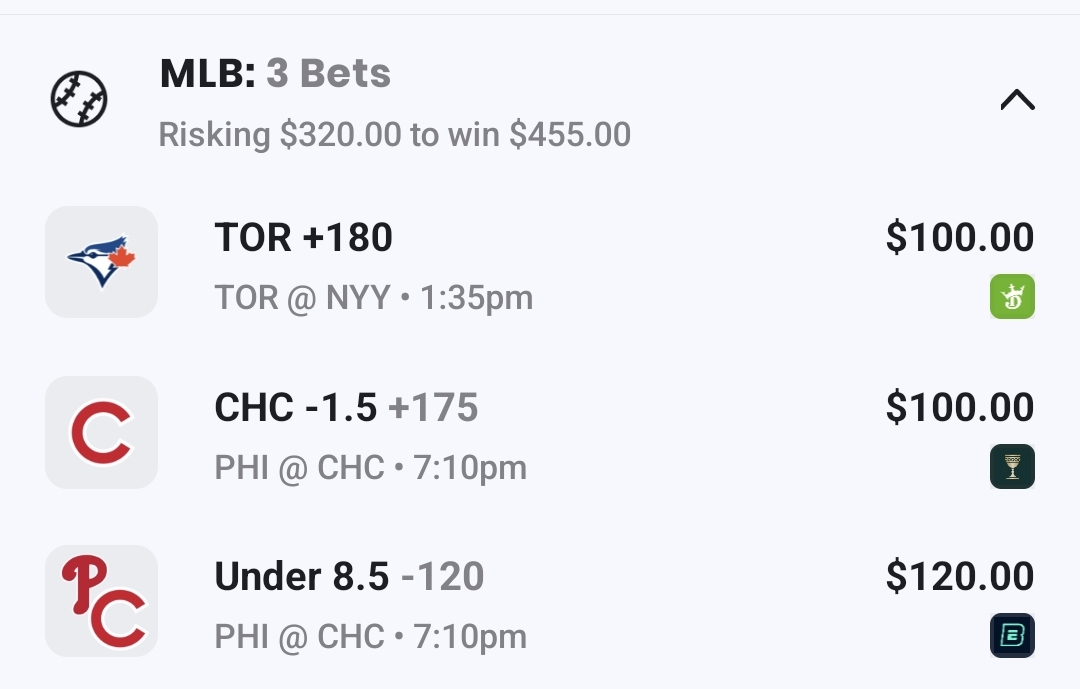
Task: Tap PHI @ CHC under the Cubs spread
Action: 370,468
